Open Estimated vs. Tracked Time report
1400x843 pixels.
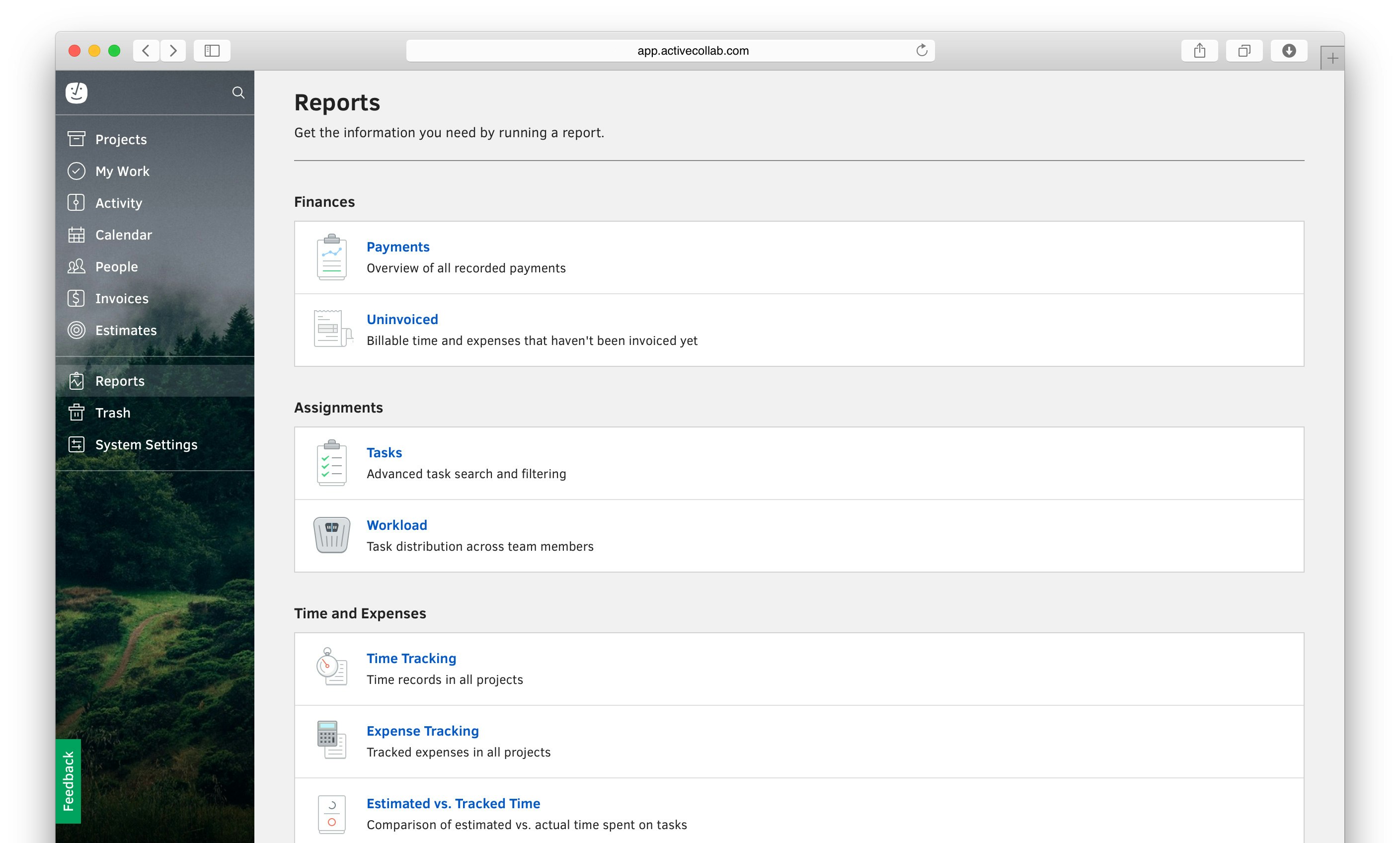453,803
